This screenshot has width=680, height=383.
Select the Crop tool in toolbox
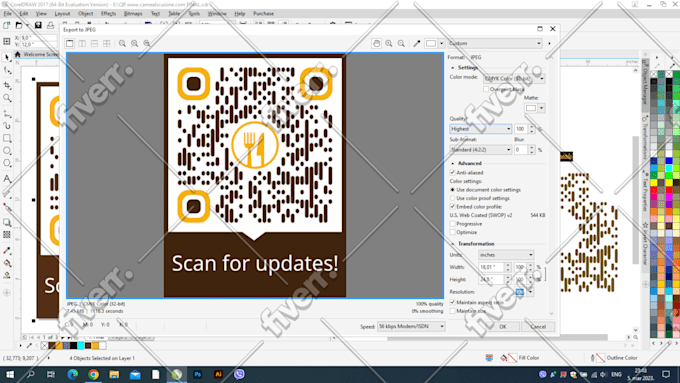click(7, 85)
